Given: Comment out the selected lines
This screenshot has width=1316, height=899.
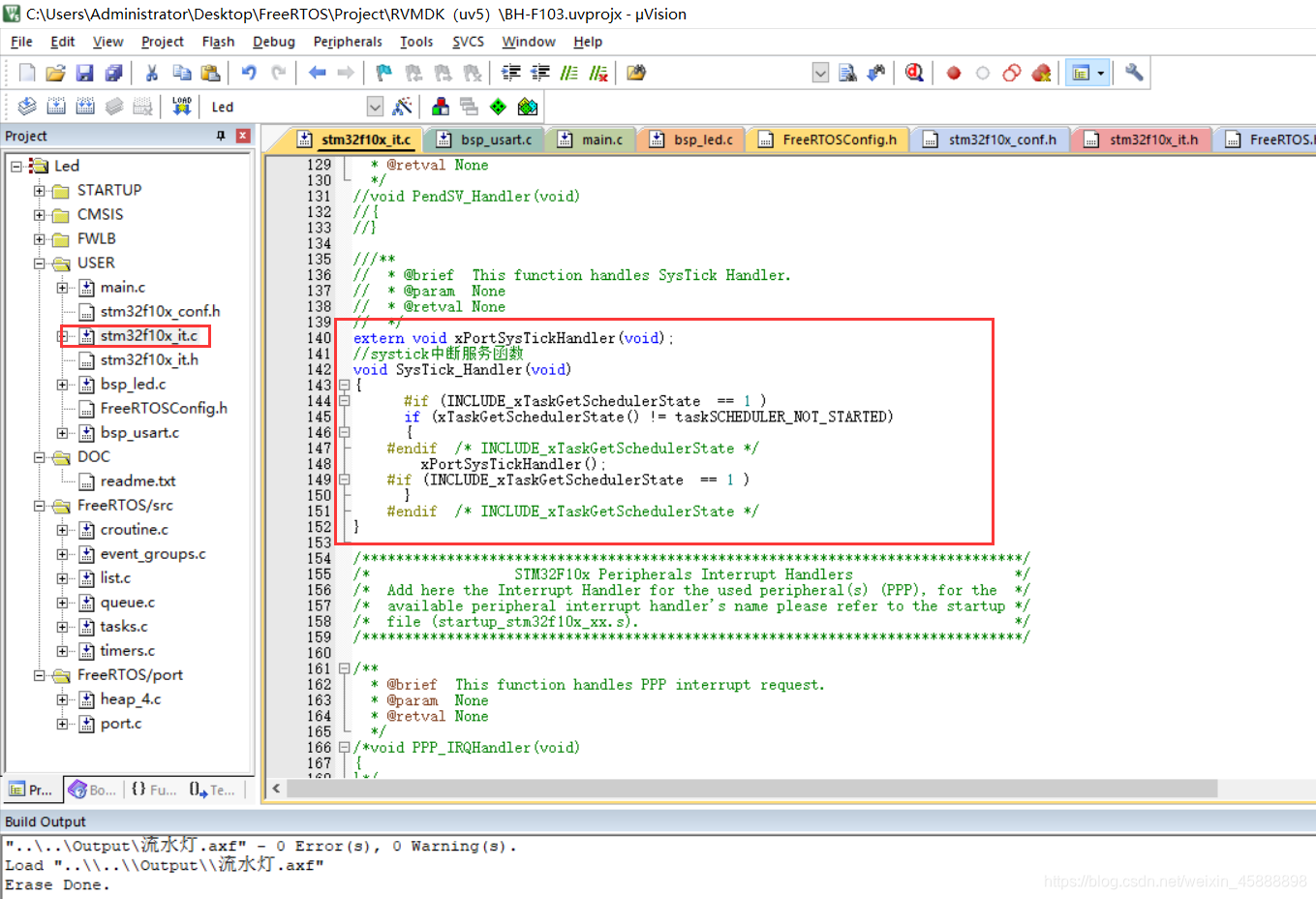Looking at the screenshot, I should 569,73.
